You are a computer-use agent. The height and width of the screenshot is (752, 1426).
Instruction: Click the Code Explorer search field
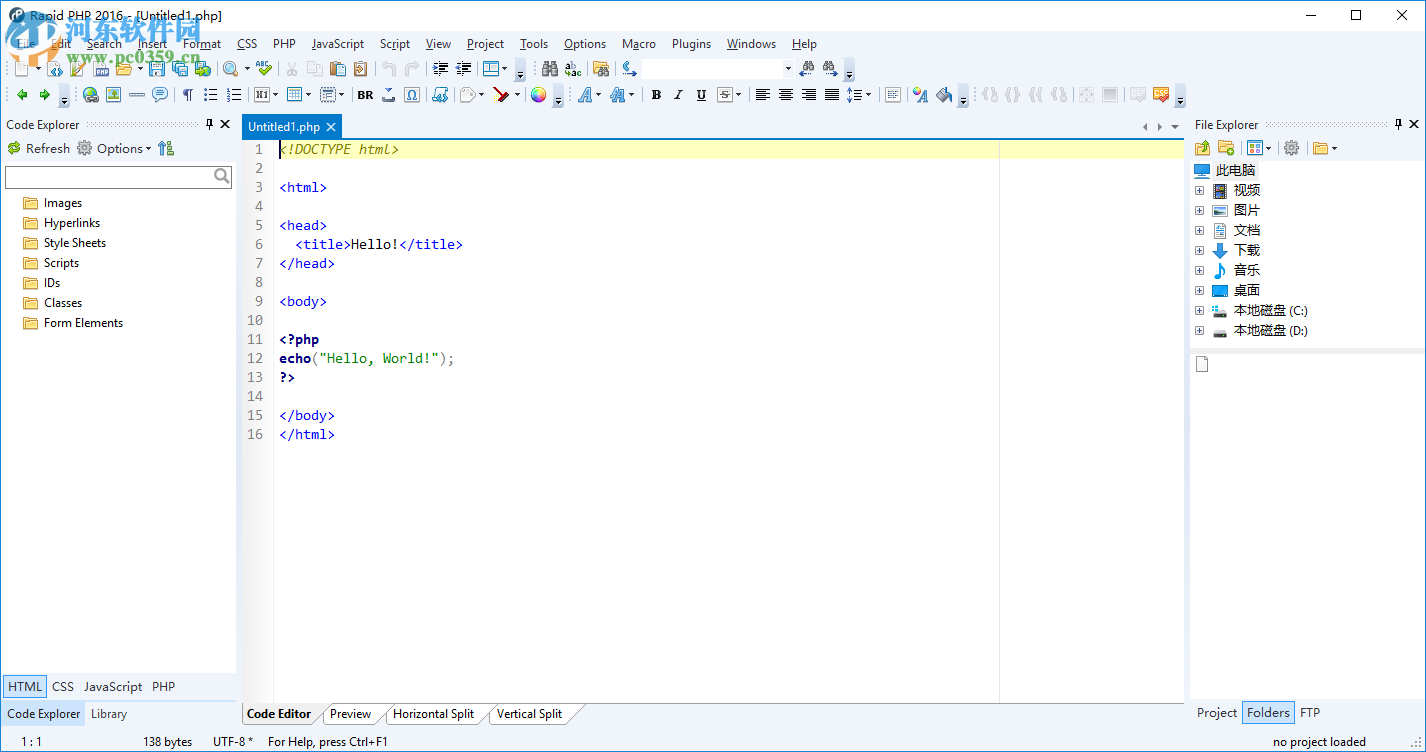(x=110, y=177)
